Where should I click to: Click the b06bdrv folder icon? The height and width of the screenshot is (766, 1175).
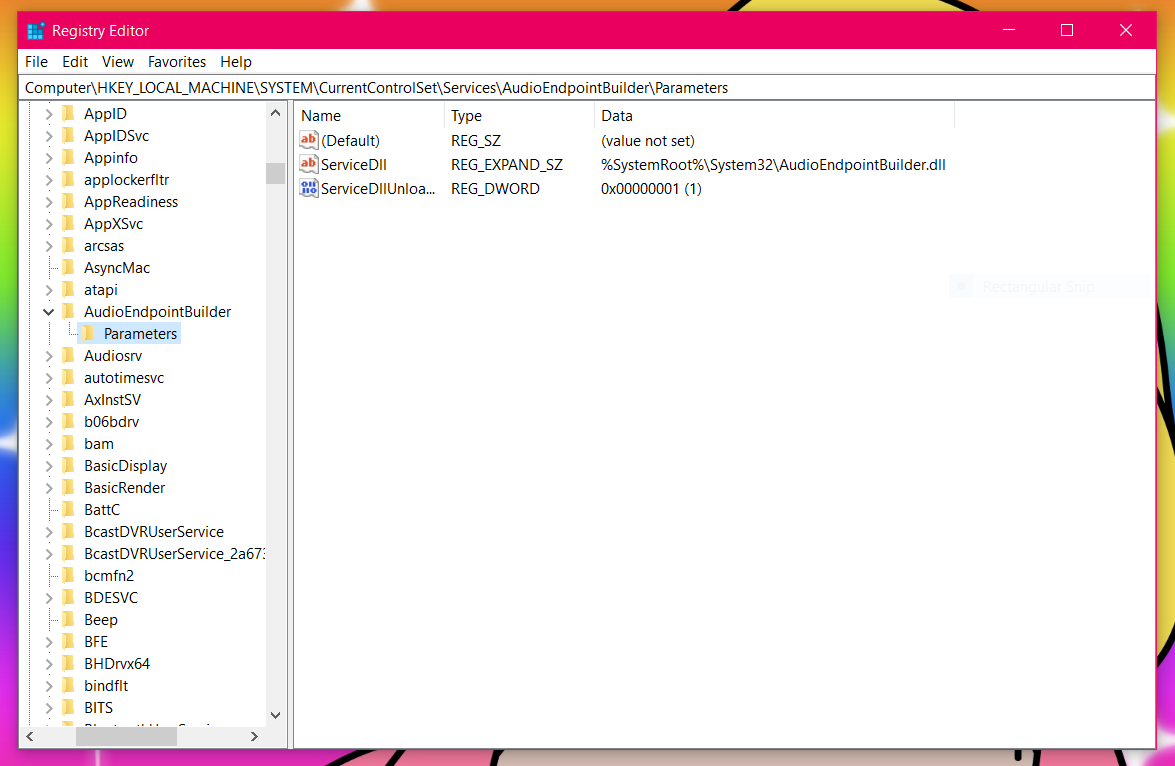pyautogui.click(x=69, y=421)
